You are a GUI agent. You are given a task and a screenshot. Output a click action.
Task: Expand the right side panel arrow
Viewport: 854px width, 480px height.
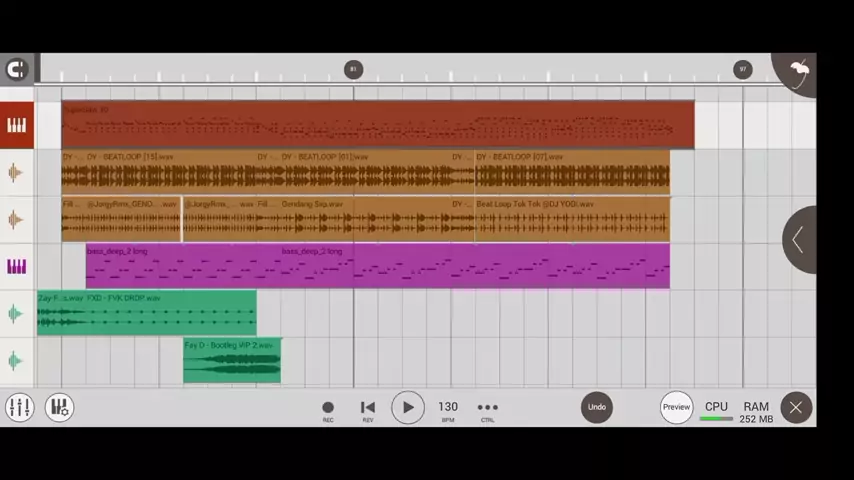coord(798,239)
